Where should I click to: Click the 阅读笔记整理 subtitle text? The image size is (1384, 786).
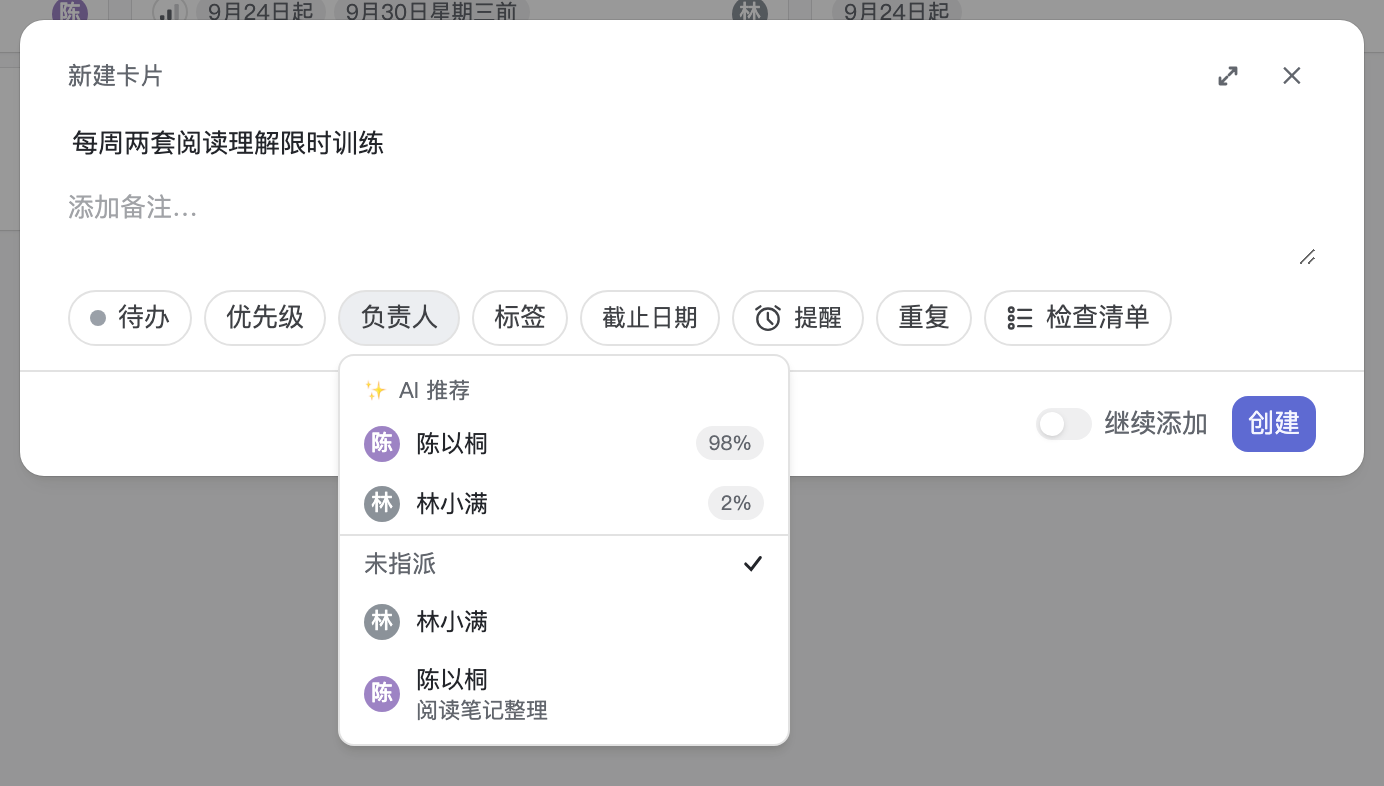click(482, 711)
